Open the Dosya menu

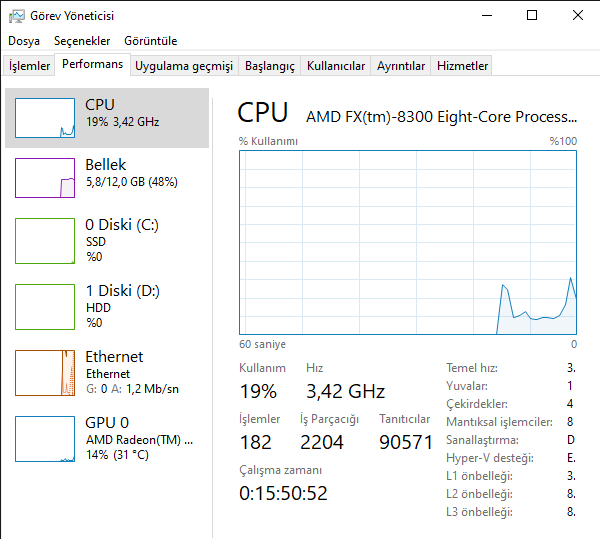(x=24, y=41)
